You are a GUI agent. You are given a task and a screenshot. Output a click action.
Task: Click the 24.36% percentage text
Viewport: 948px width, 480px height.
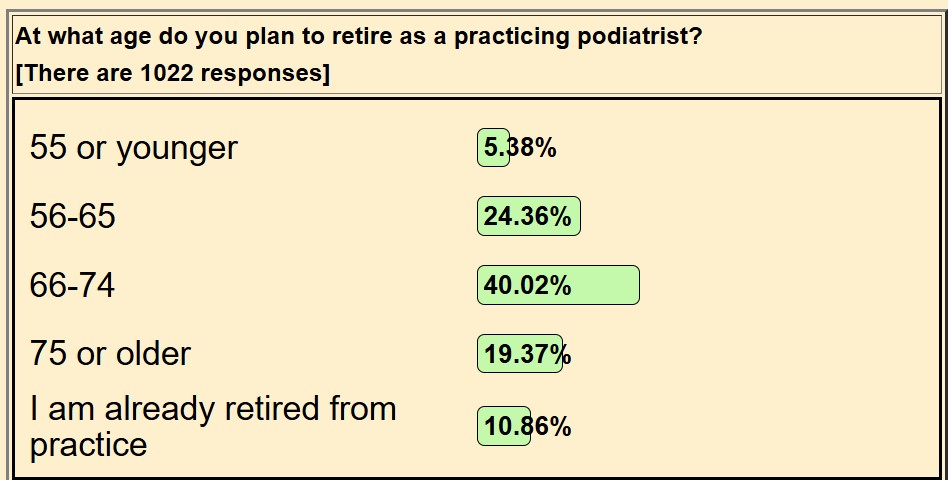click(x=527, y=216)
